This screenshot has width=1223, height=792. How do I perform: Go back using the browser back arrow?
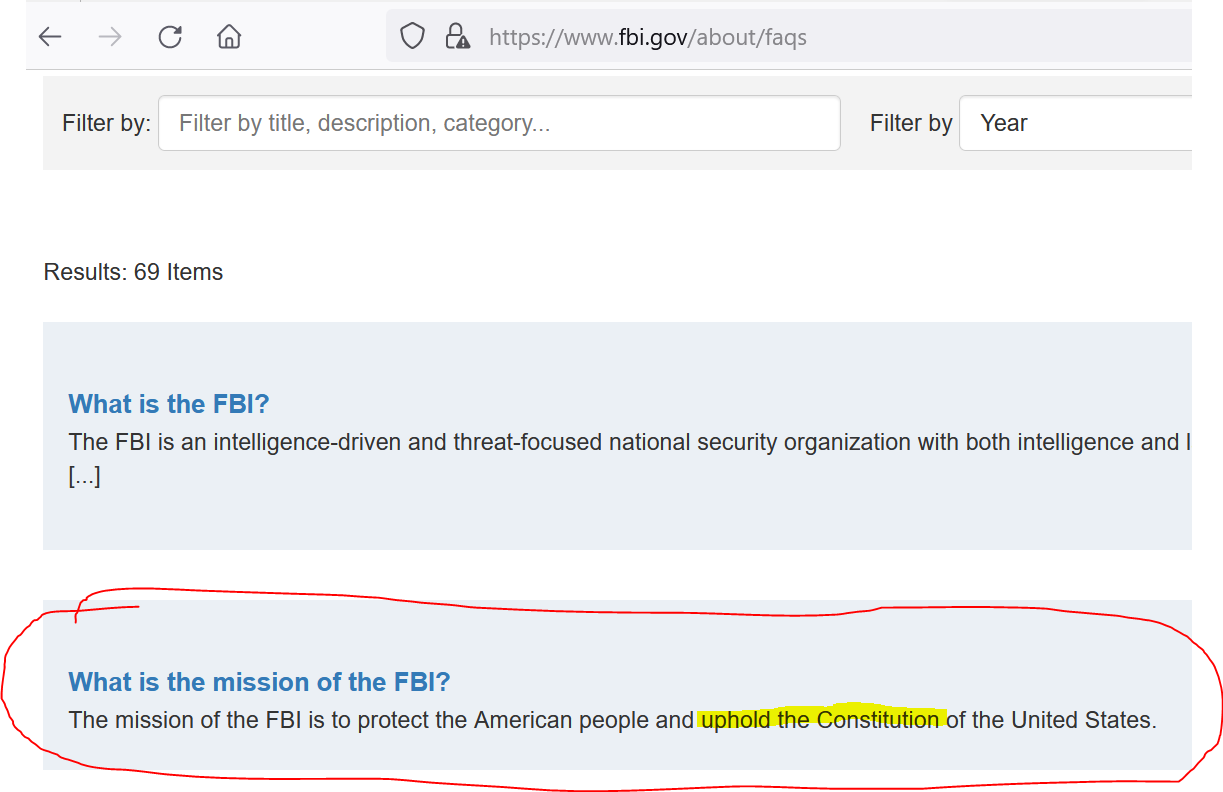pos(50,38)
